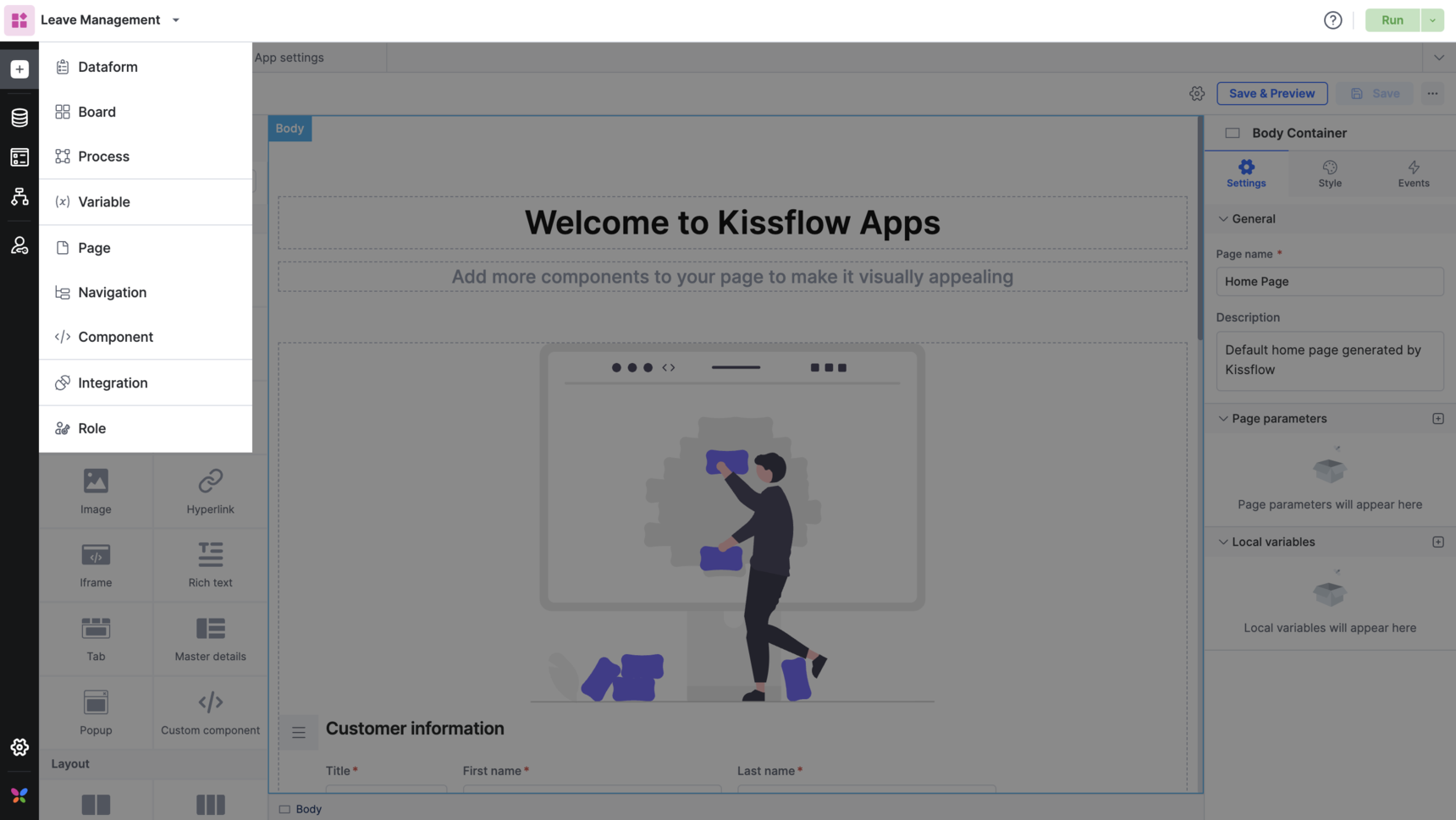Collapse the Local variables section

pyautogui.click(x=1223, y=542)
